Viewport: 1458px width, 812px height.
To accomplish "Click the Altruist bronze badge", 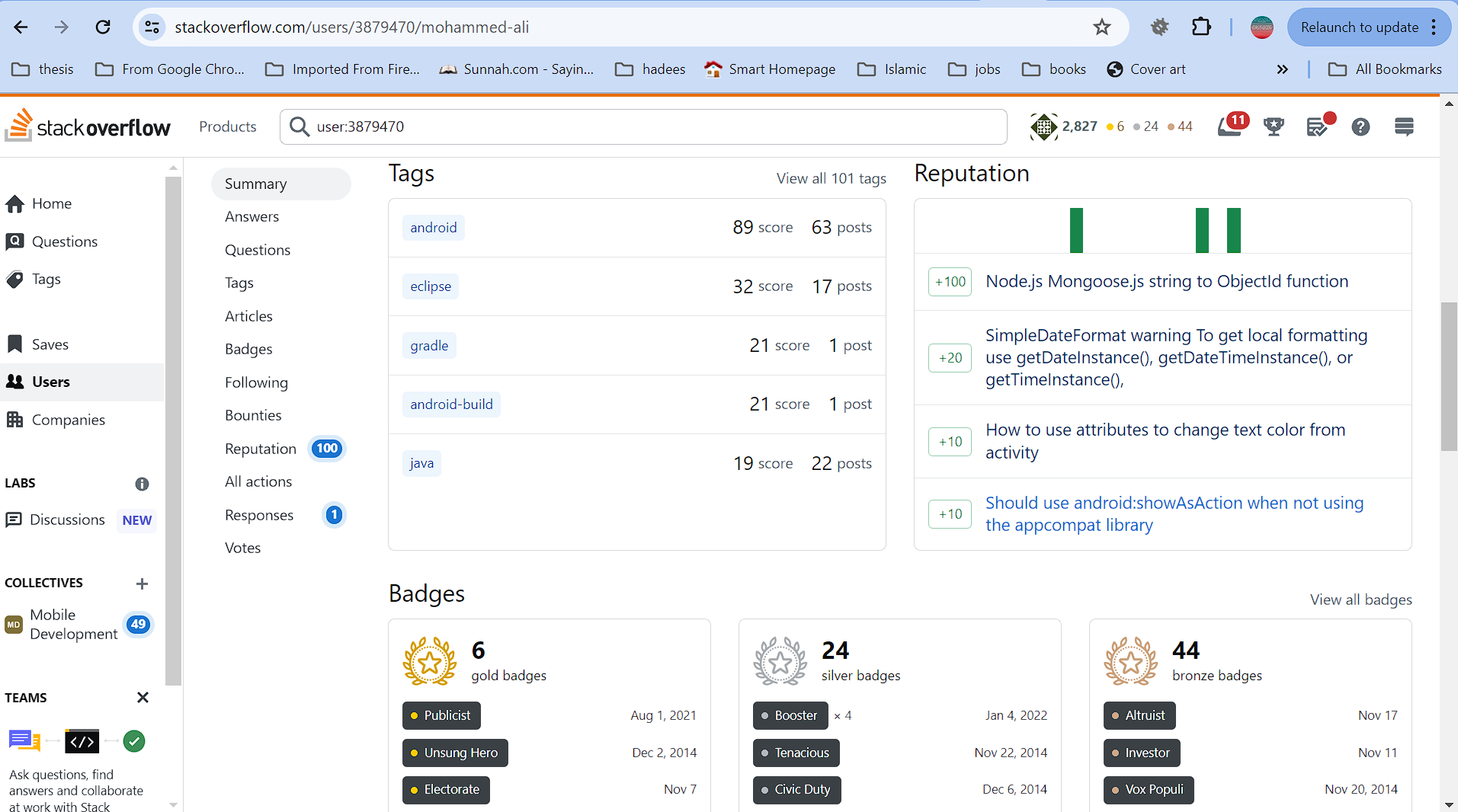I will 1139,715.
